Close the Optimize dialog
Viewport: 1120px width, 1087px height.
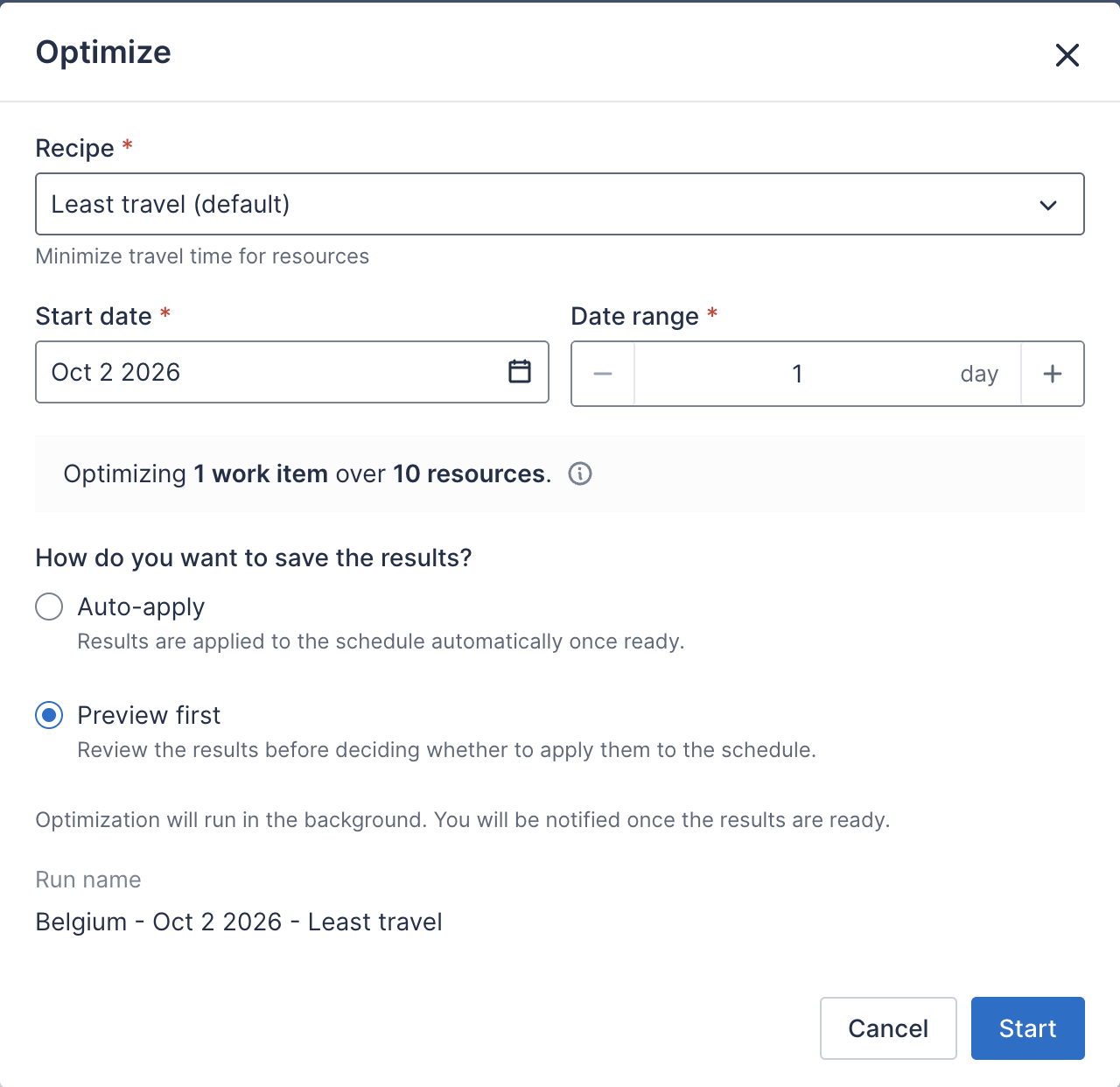pos(1067,55)
